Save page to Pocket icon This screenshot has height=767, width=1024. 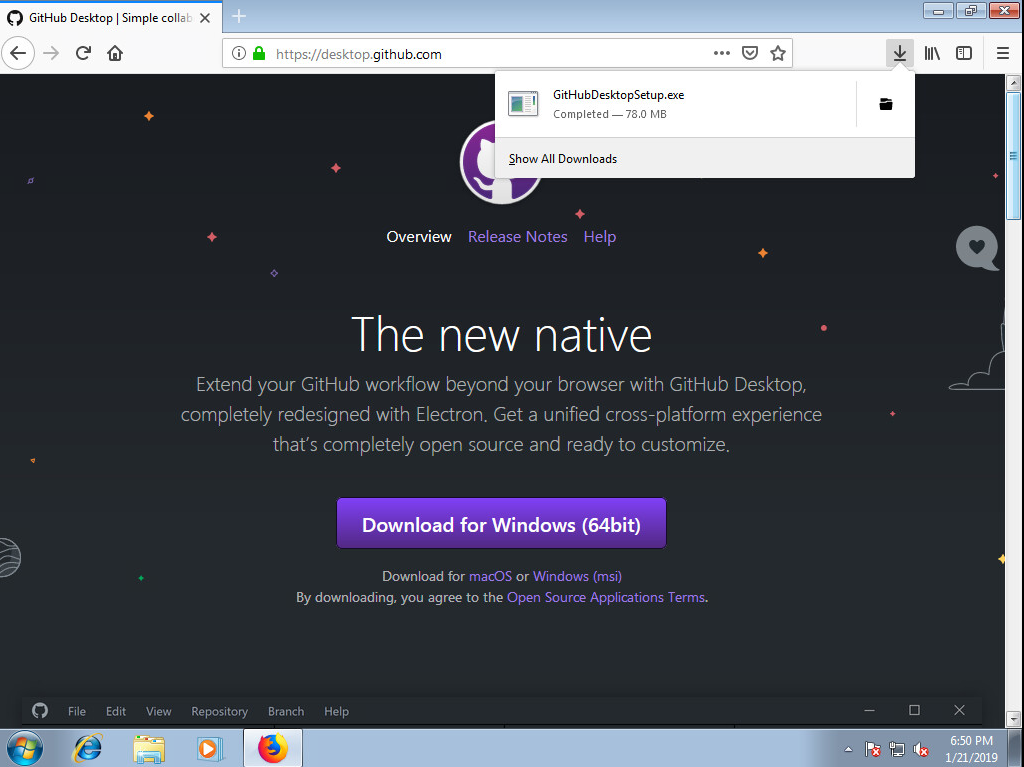pyautogui.click(x=750, y=54)
